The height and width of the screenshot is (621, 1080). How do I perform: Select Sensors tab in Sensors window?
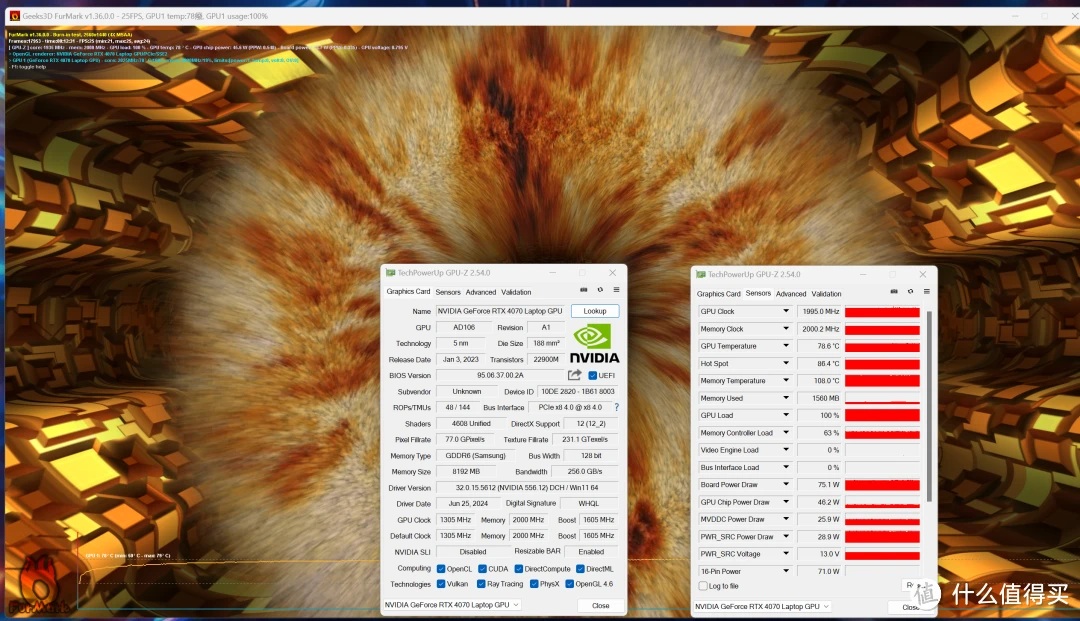point(758,293)
